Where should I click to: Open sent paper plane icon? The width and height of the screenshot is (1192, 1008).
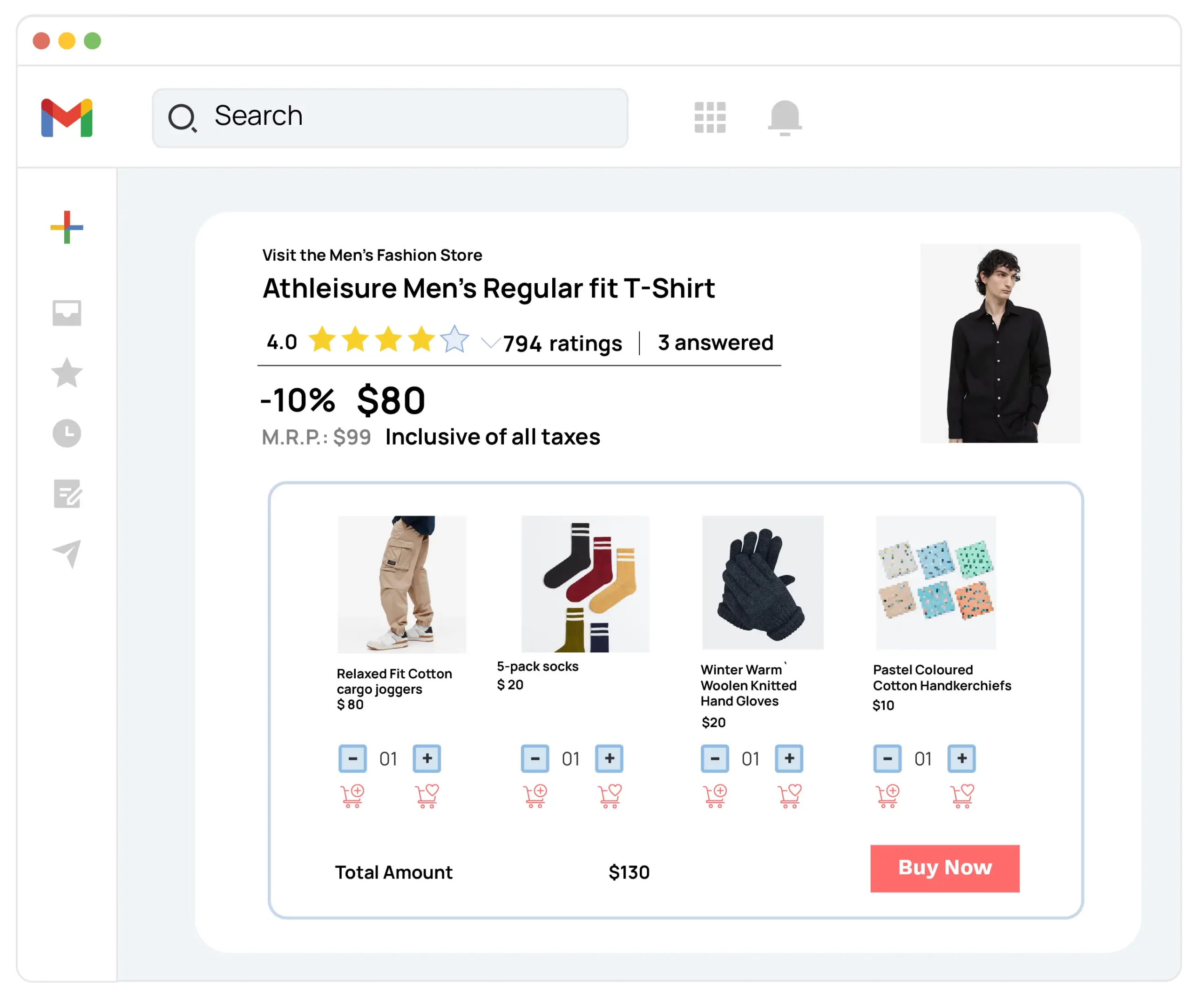(x=67, y=553)
